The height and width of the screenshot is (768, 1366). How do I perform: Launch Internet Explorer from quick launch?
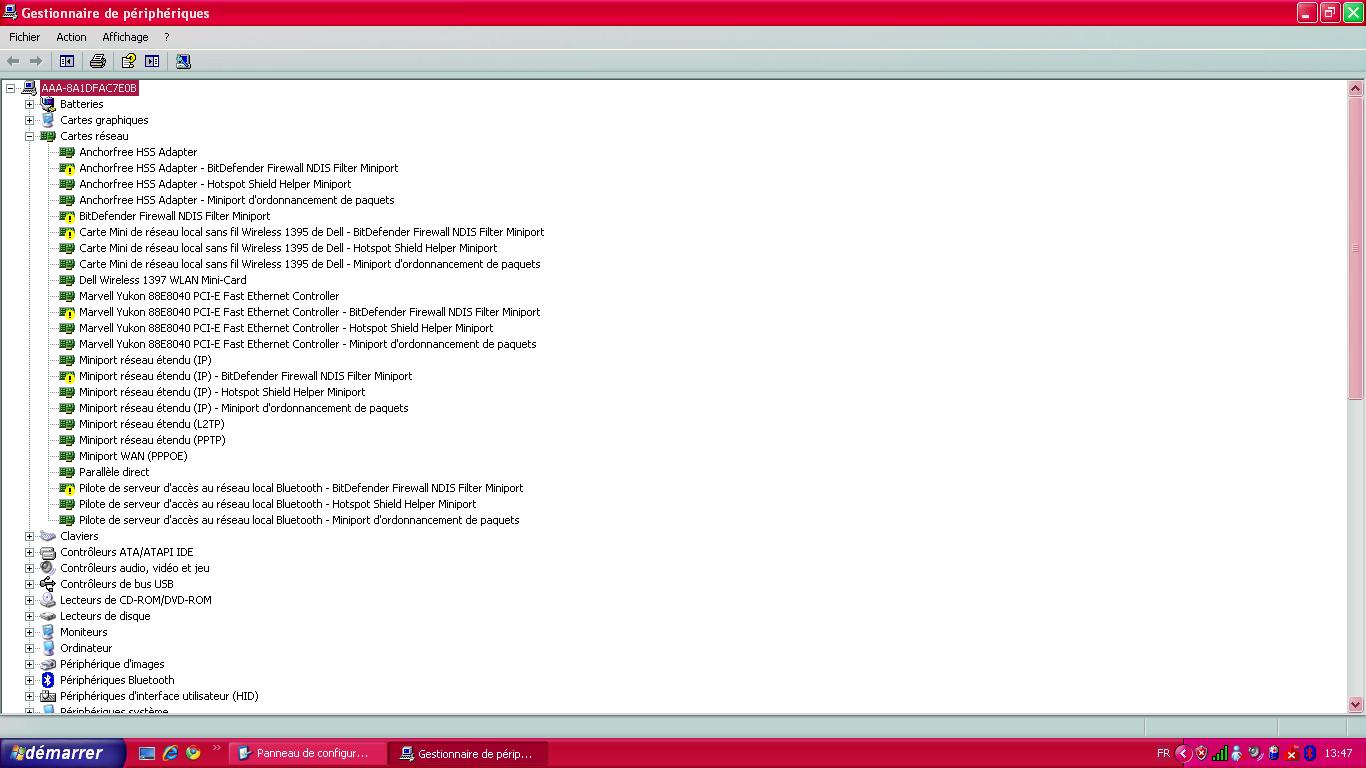(170, 753)
